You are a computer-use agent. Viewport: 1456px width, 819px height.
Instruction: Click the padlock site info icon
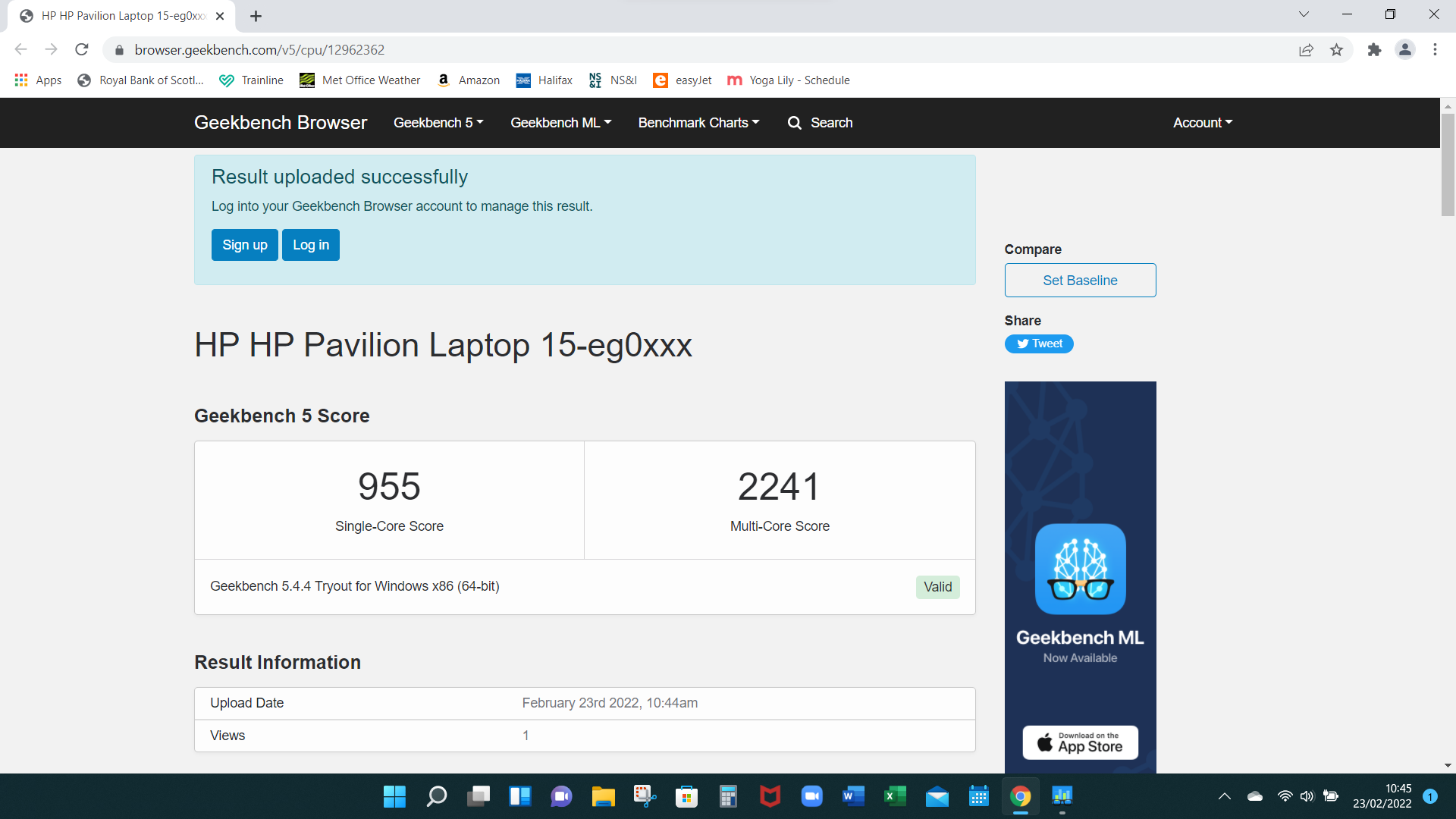click(x=119, y=50)
